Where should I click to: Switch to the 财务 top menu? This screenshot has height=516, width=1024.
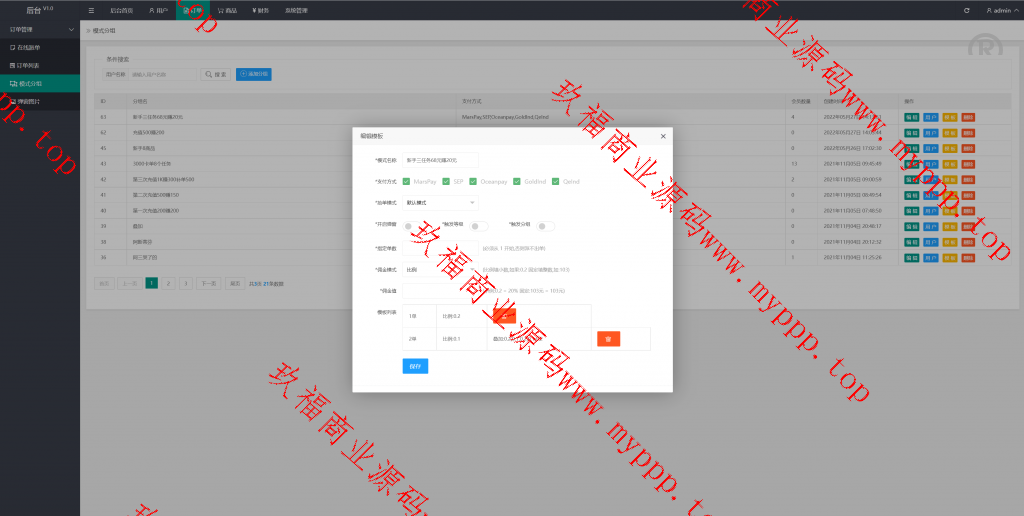[261, 10]
